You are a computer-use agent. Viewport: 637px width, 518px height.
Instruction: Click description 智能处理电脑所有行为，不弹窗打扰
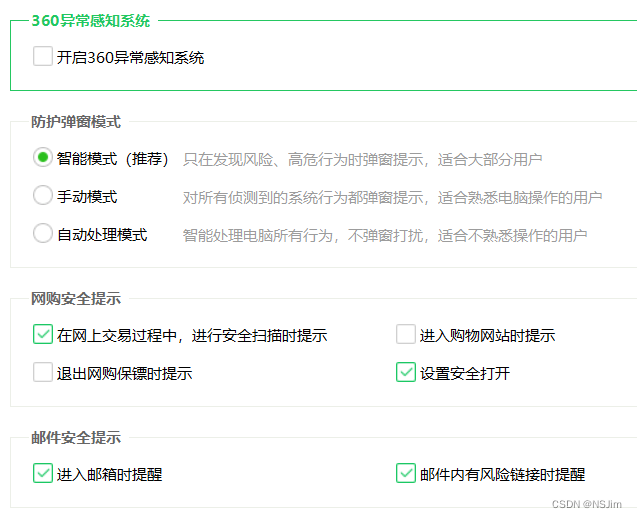pos(303,236)
